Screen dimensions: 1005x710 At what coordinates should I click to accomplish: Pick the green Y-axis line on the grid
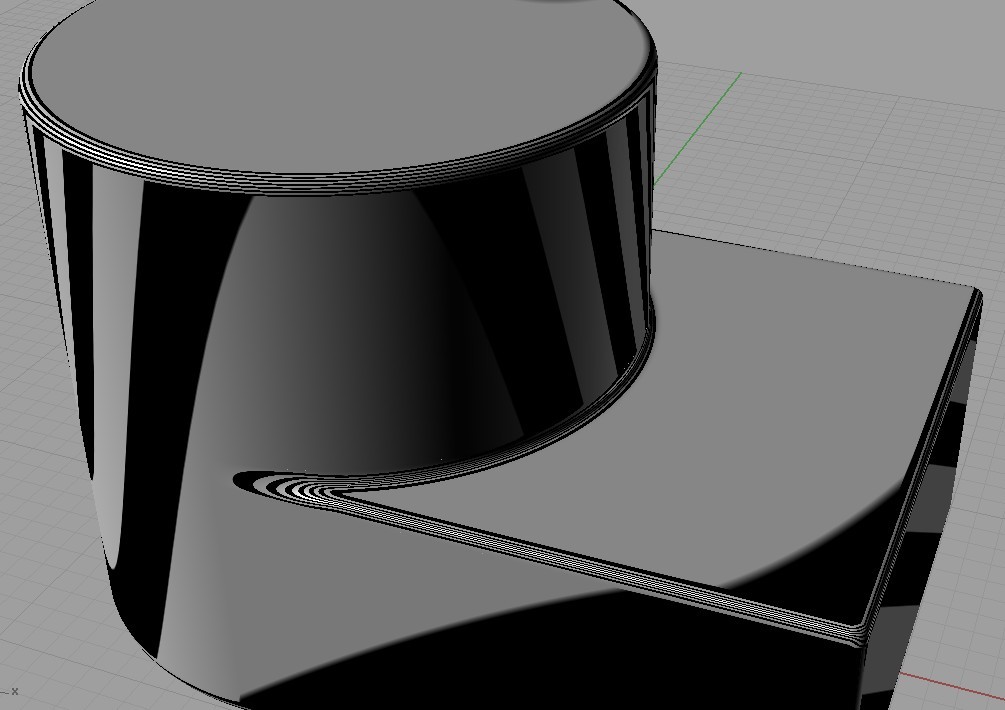pyautogui.click(x=697, y=129)
